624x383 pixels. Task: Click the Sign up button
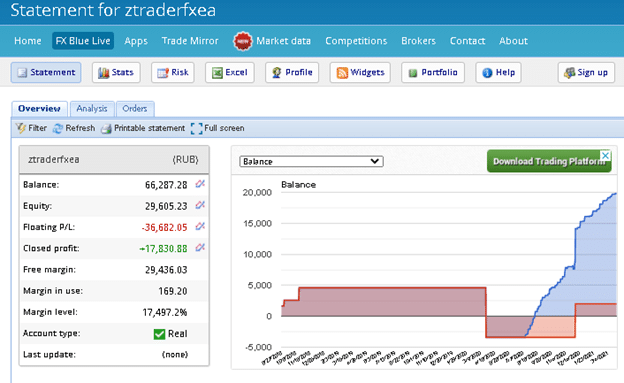[586, 72]
